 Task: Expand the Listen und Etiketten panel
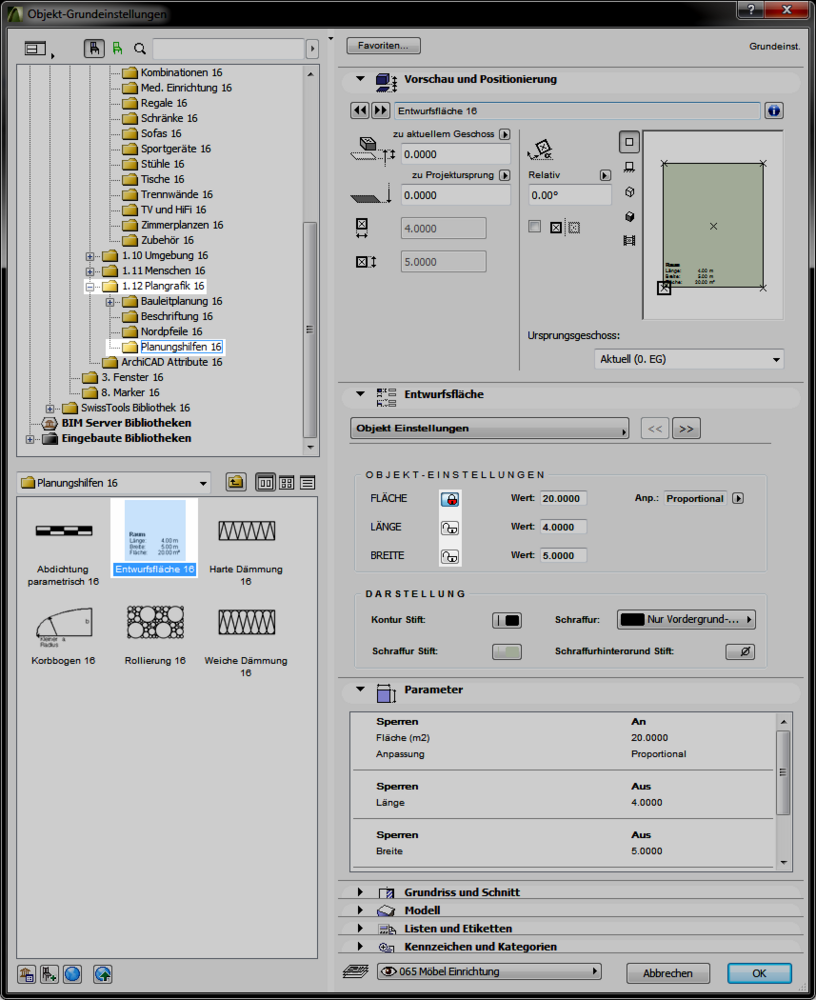[360, 928]
